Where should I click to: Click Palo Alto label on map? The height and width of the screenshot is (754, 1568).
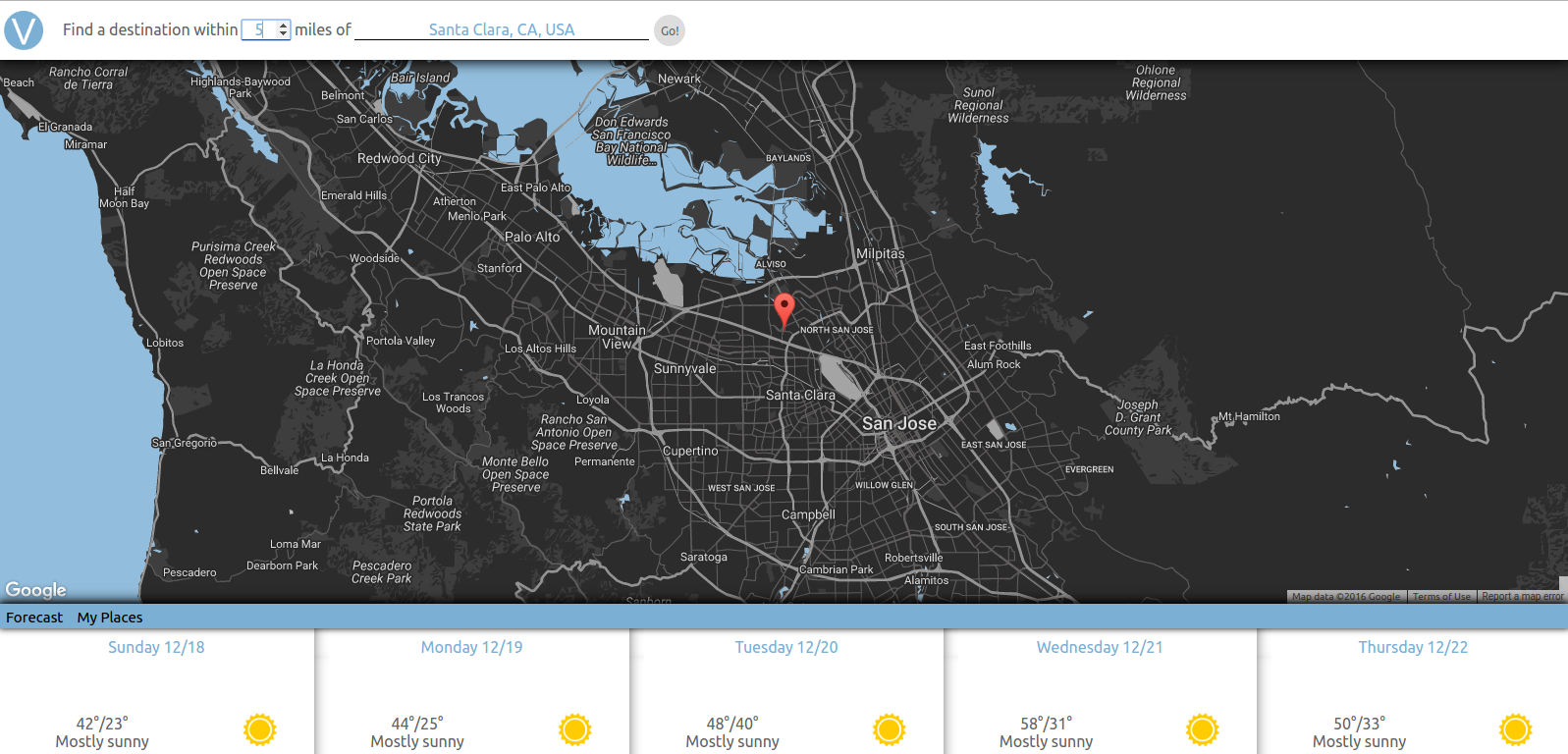click(532, 237)
